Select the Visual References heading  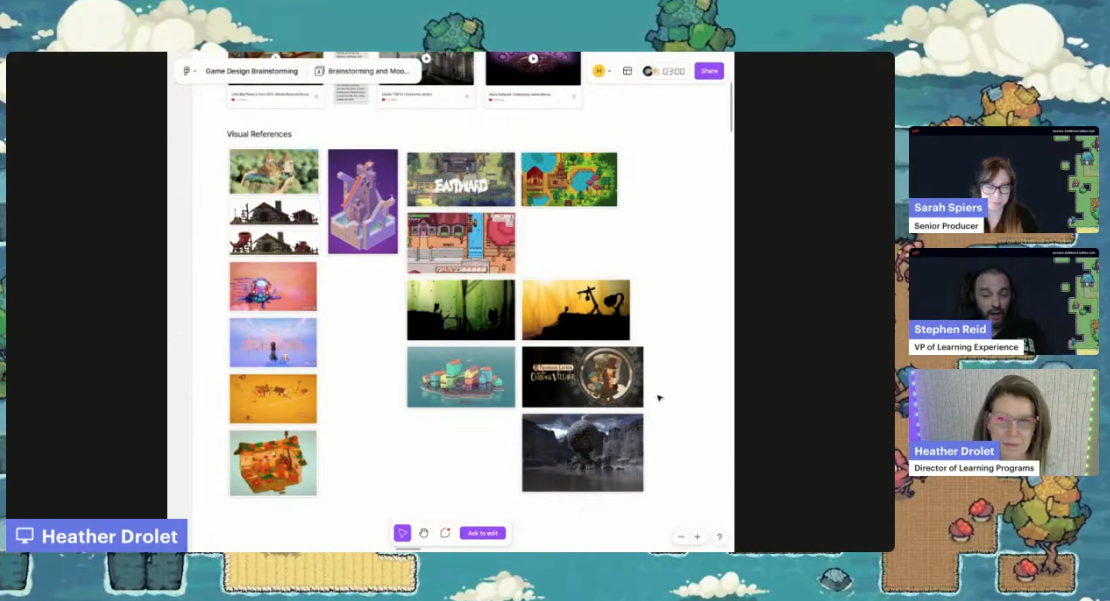259,134
